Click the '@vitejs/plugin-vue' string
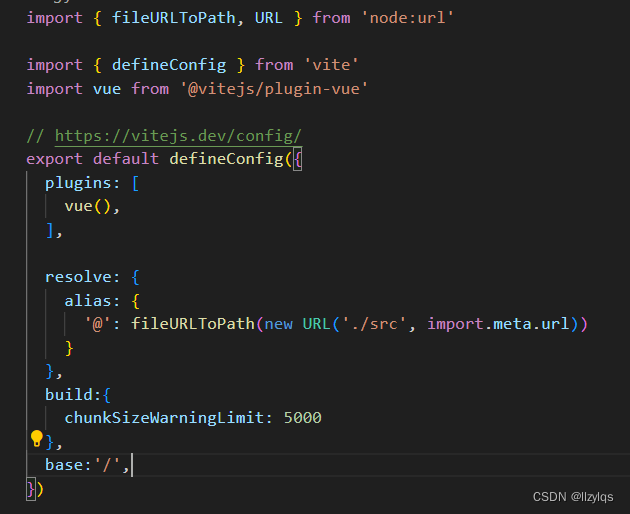 pyautogui.click(x=274, y=89)
